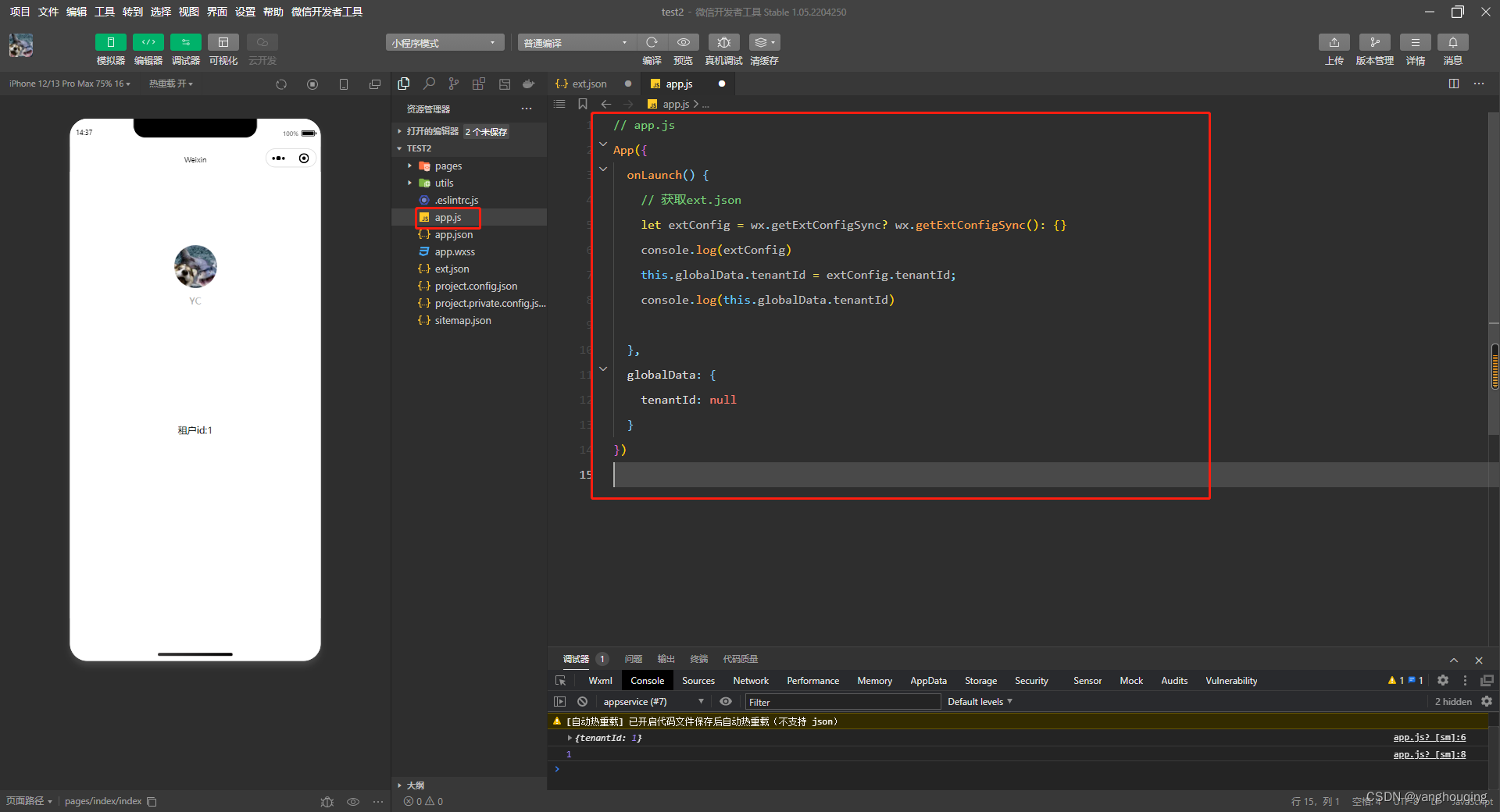Image resolution: width=1500 pixels, height=812 pixels.
Task: Expand the outline (大纲) section
Action: [399, 785]
